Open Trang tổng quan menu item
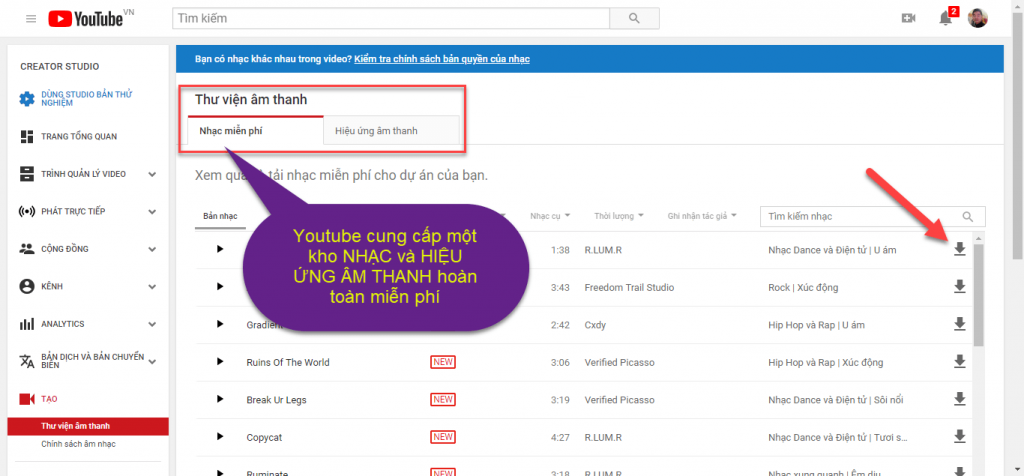1024x476 pixels. pos(79,136)
